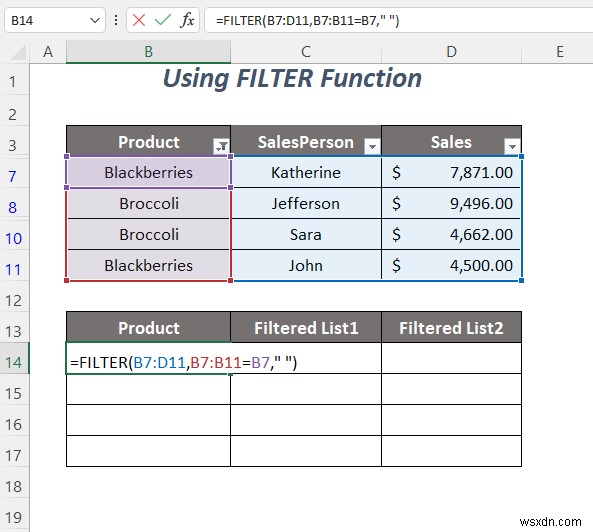Click the 7,871.00 sales cell

[x=452, y=172]
